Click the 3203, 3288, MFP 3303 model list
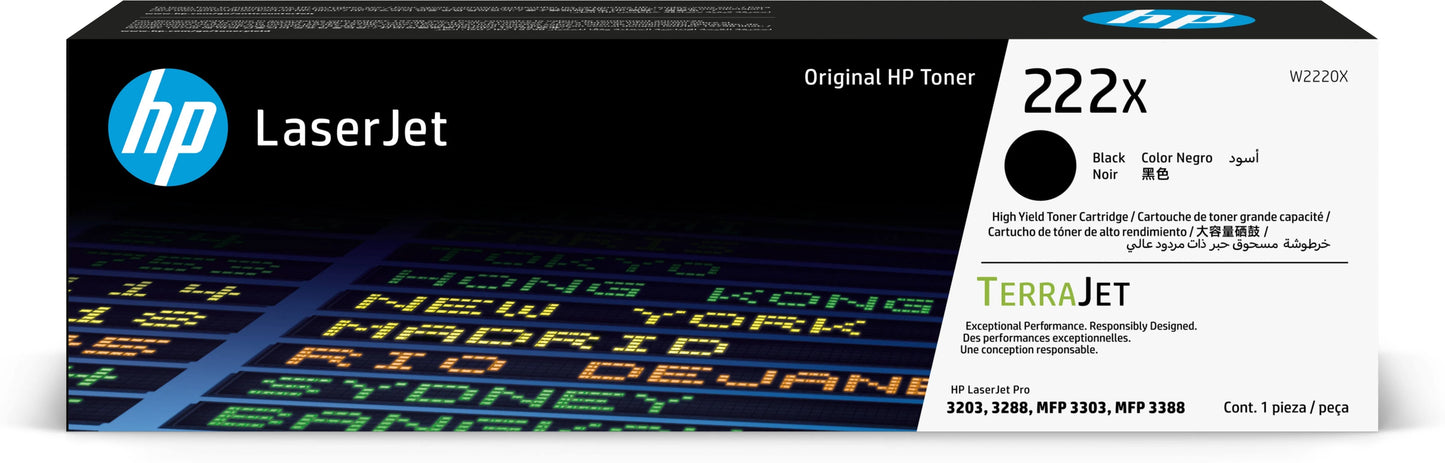Image resolution: width=1445 pixels, height=463 pixels. tap(1072, 408)
